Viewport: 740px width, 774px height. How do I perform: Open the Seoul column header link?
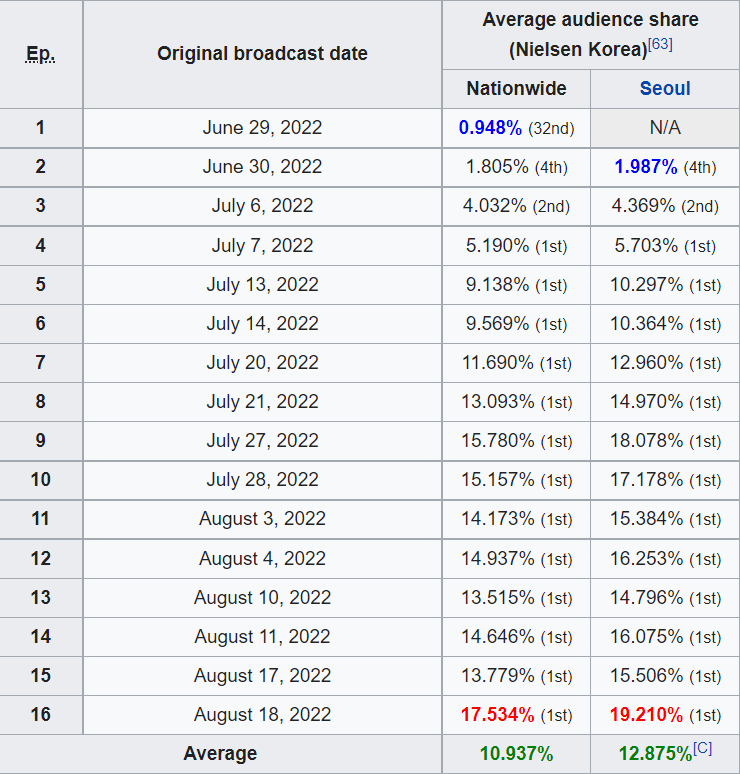pos(665,89)
